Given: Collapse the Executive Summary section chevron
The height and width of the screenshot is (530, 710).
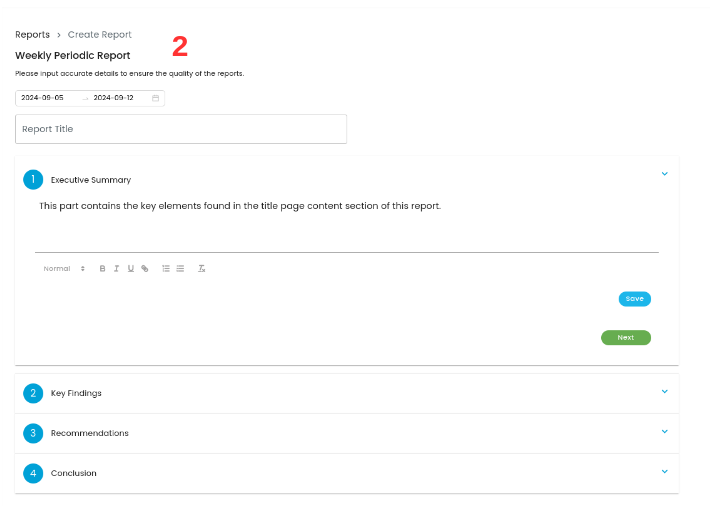Looking at the screenshot, I should click(664, 174).
